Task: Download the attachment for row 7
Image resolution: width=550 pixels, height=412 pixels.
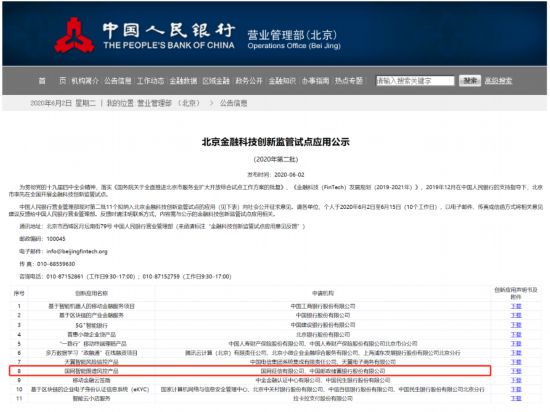Action: tap(516, 362)
